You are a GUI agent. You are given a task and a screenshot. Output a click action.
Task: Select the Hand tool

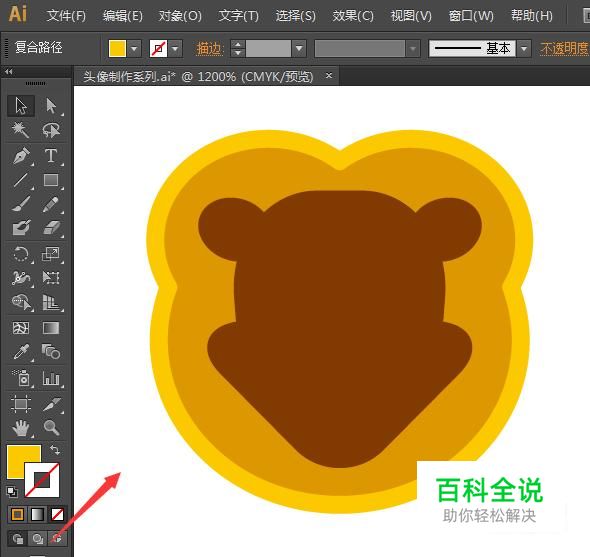coord(21,428)
